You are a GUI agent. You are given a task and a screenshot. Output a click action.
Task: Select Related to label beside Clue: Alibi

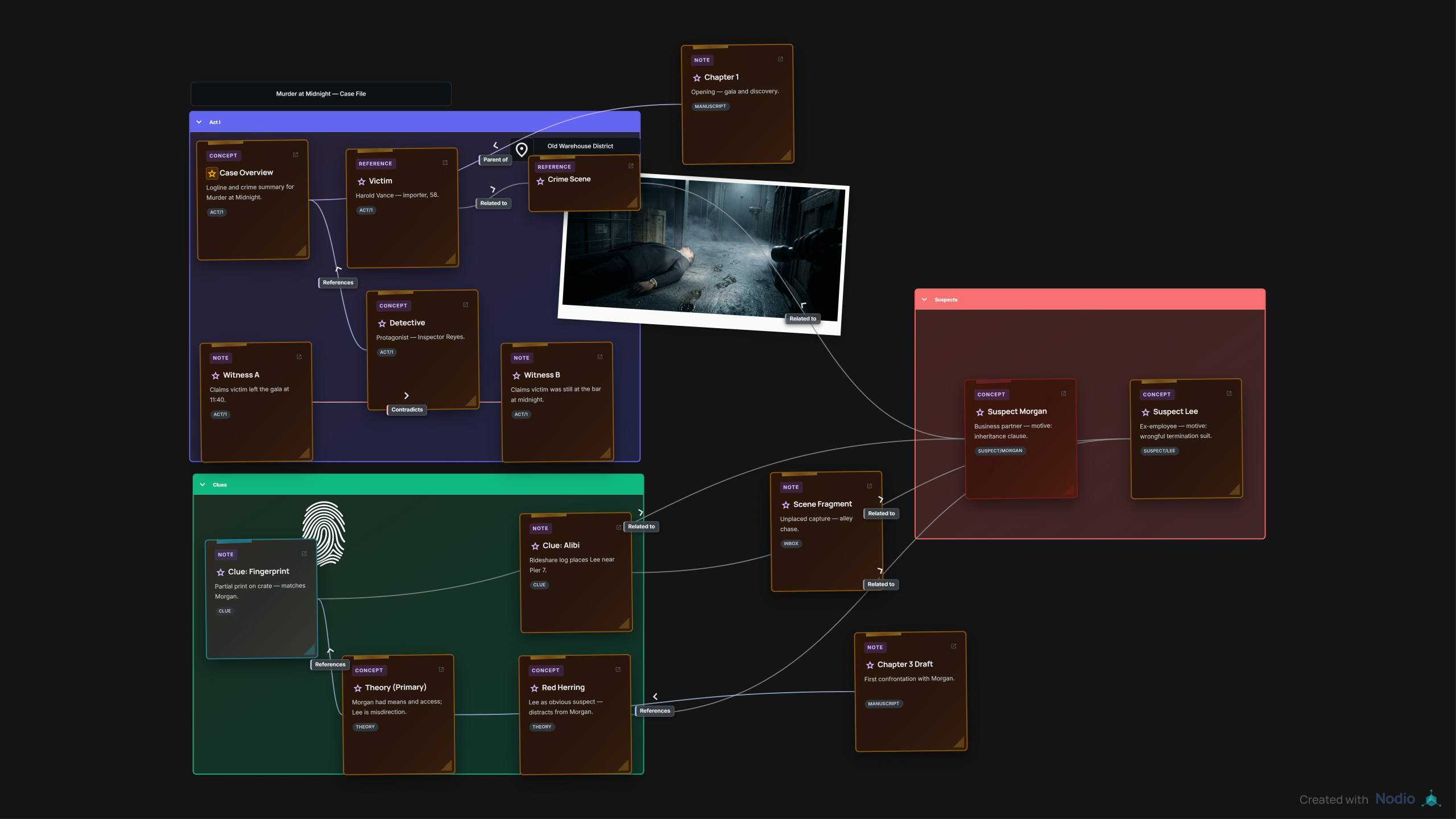[x=642, y=527]
